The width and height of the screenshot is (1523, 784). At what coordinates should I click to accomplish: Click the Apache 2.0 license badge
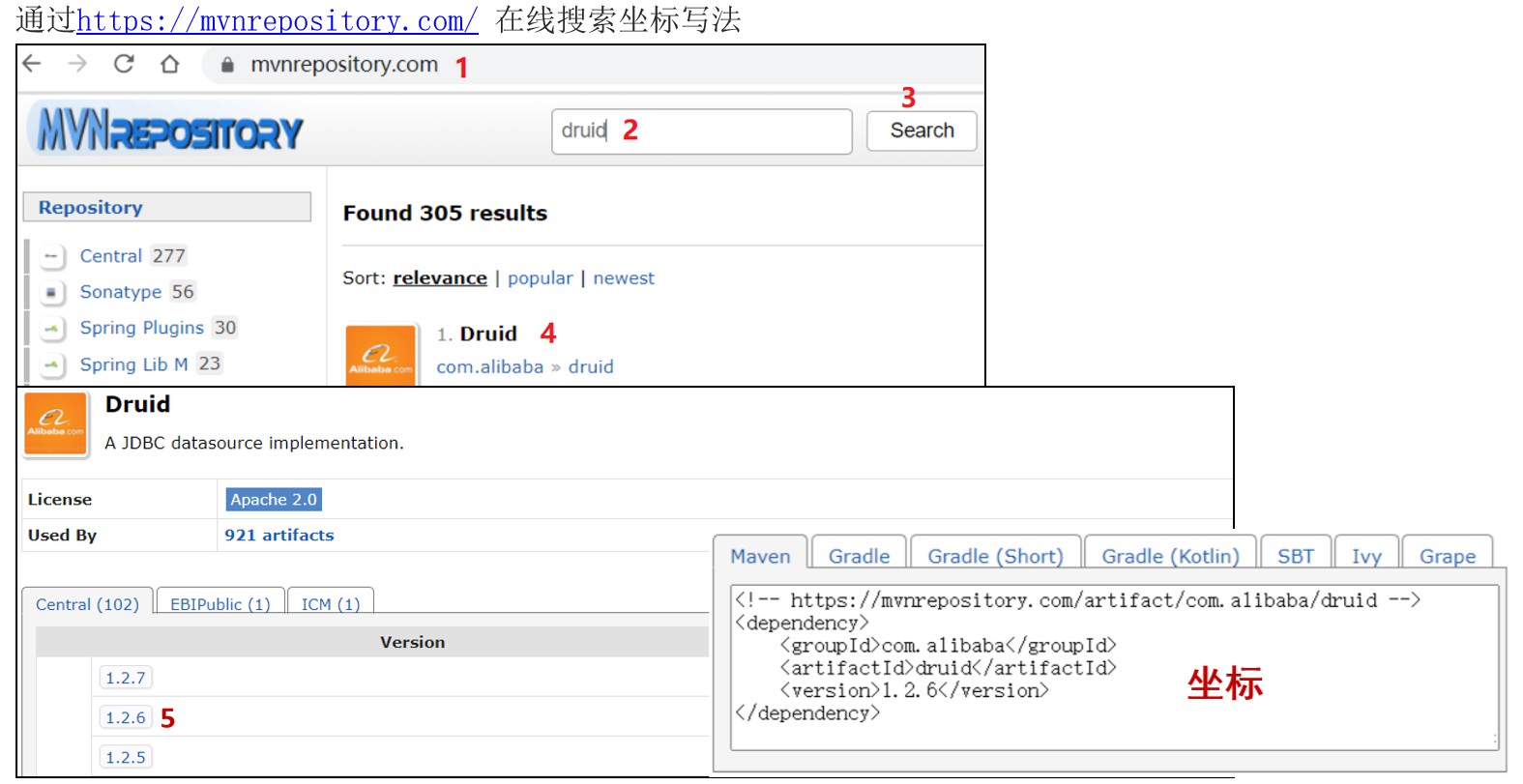coord(274,500)
